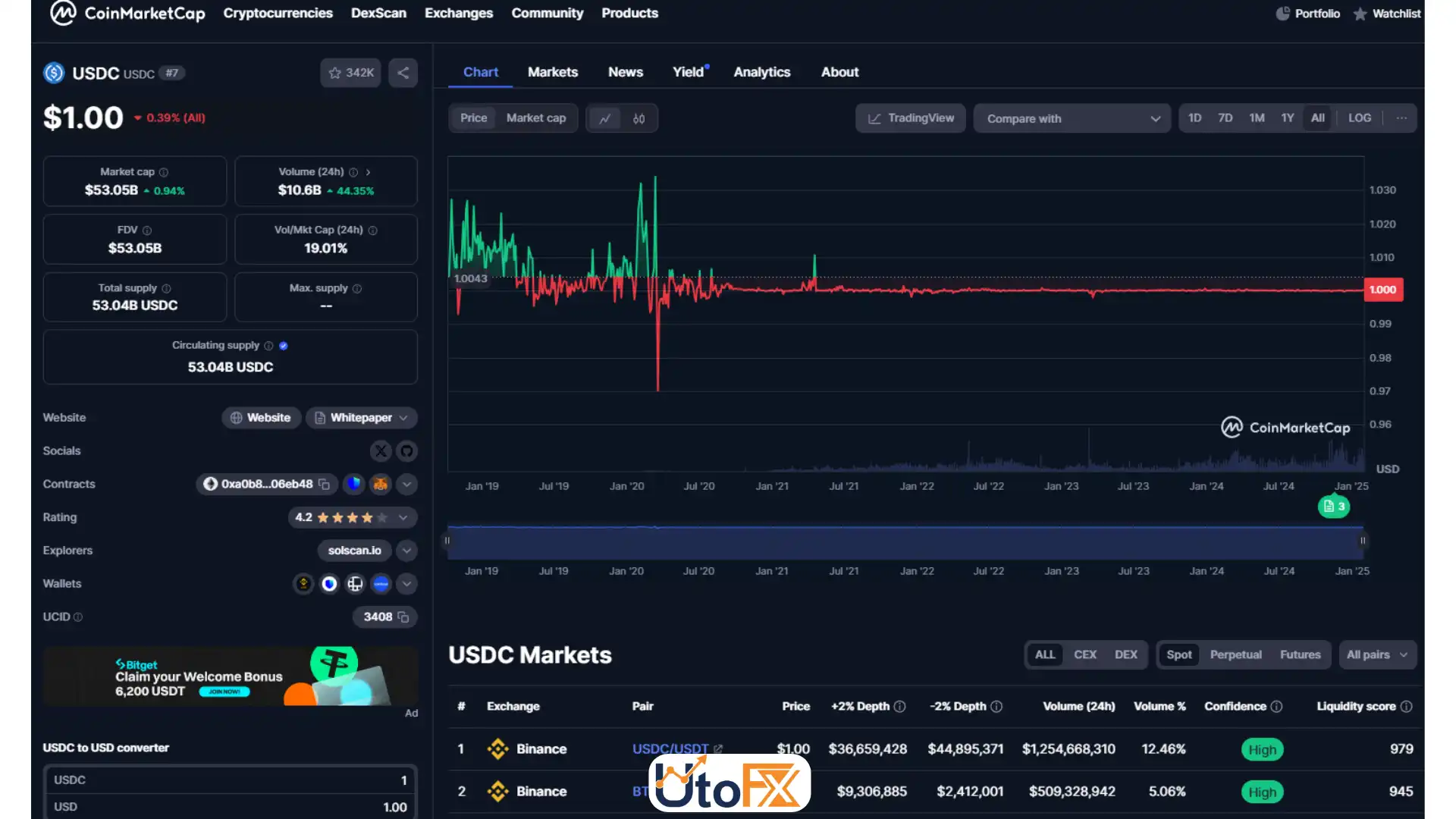Open the USDC/USDT pair link
Screen dimensions: 1456x819
point(671,749)
